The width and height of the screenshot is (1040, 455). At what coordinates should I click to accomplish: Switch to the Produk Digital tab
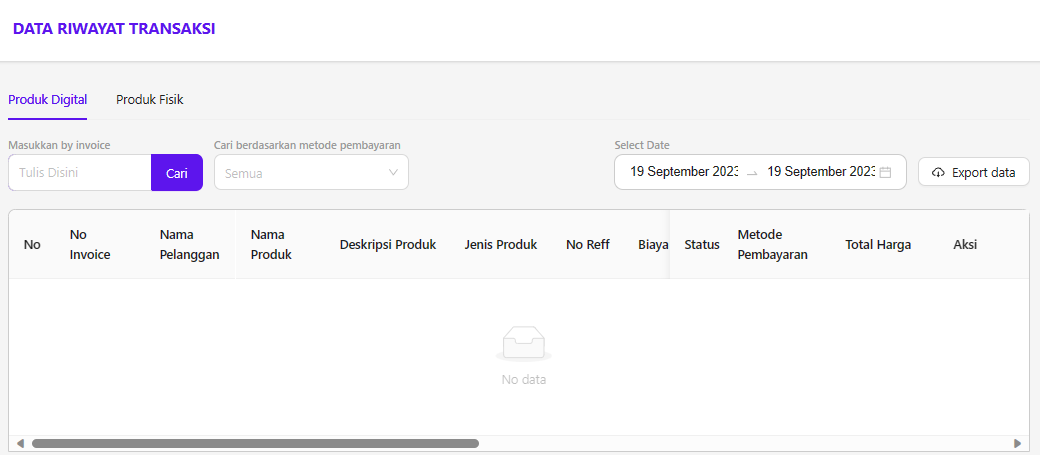(48, 100)
